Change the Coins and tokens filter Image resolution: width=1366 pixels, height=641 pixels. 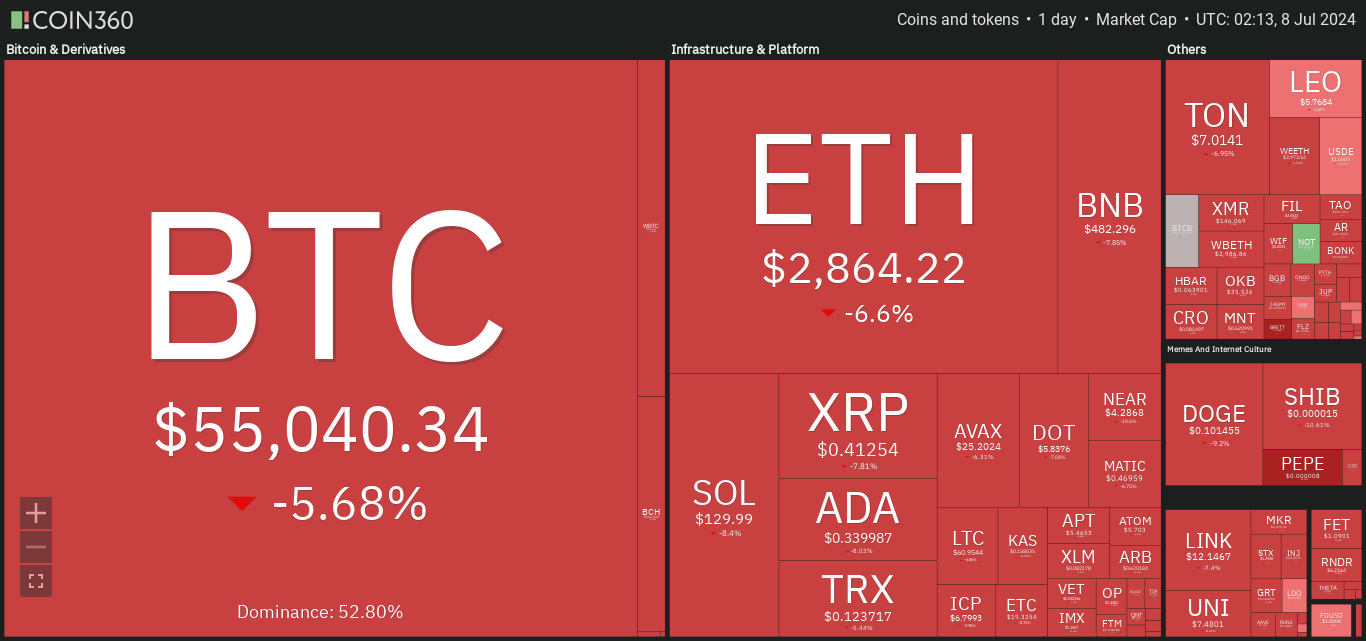tap(958, 20)
